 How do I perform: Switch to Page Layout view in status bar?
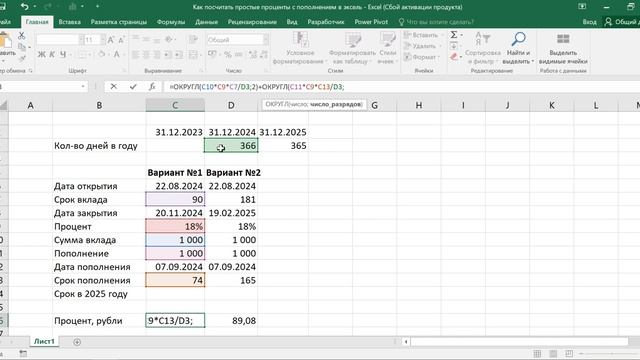click(x=553, y=353)
